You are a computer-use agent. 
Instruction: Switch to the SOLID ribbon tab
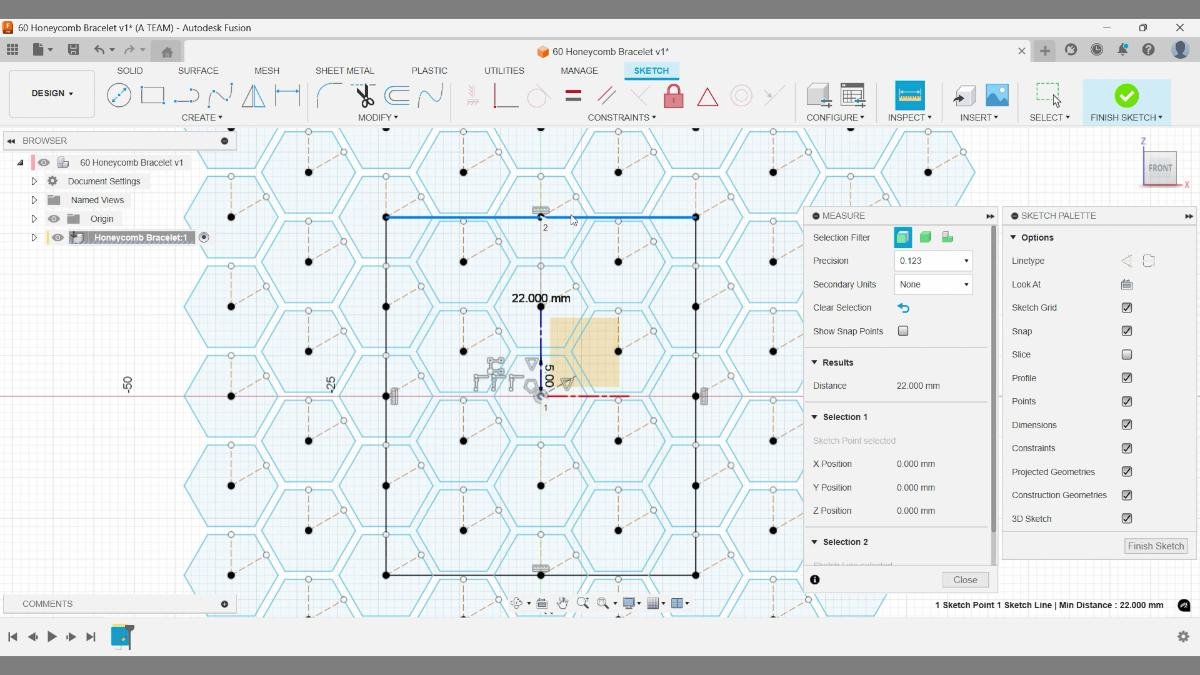pyautogui.click(x=129, y=70)
